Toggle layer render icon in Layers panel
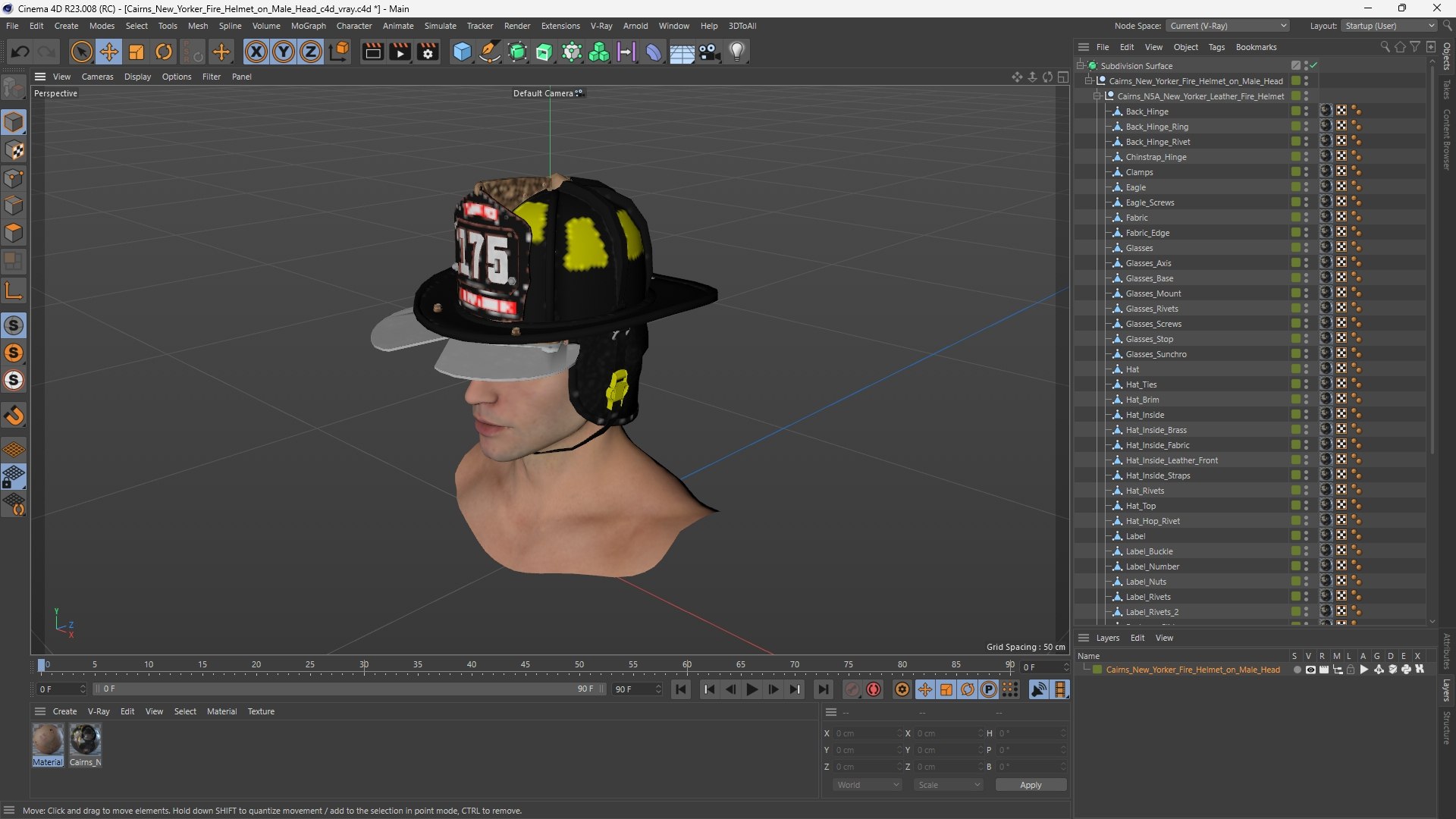The width and height of the screenshot is (1456, 819). [x=1324, y=670]
